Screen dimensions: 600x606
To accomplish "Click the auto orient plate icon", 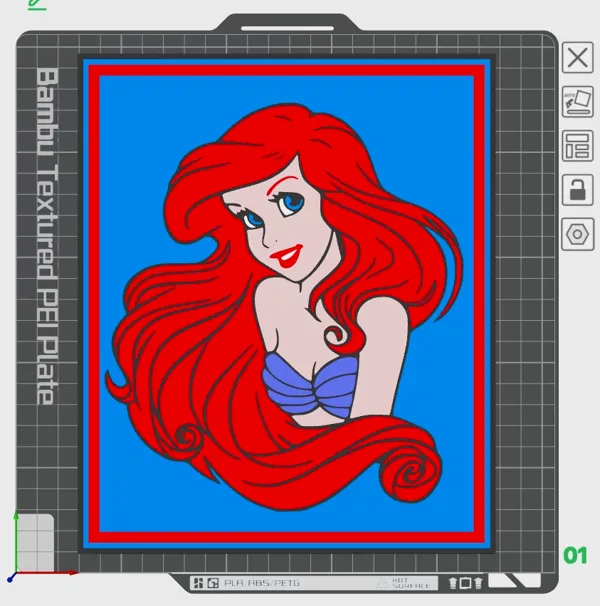I will [x=577, y=102].
